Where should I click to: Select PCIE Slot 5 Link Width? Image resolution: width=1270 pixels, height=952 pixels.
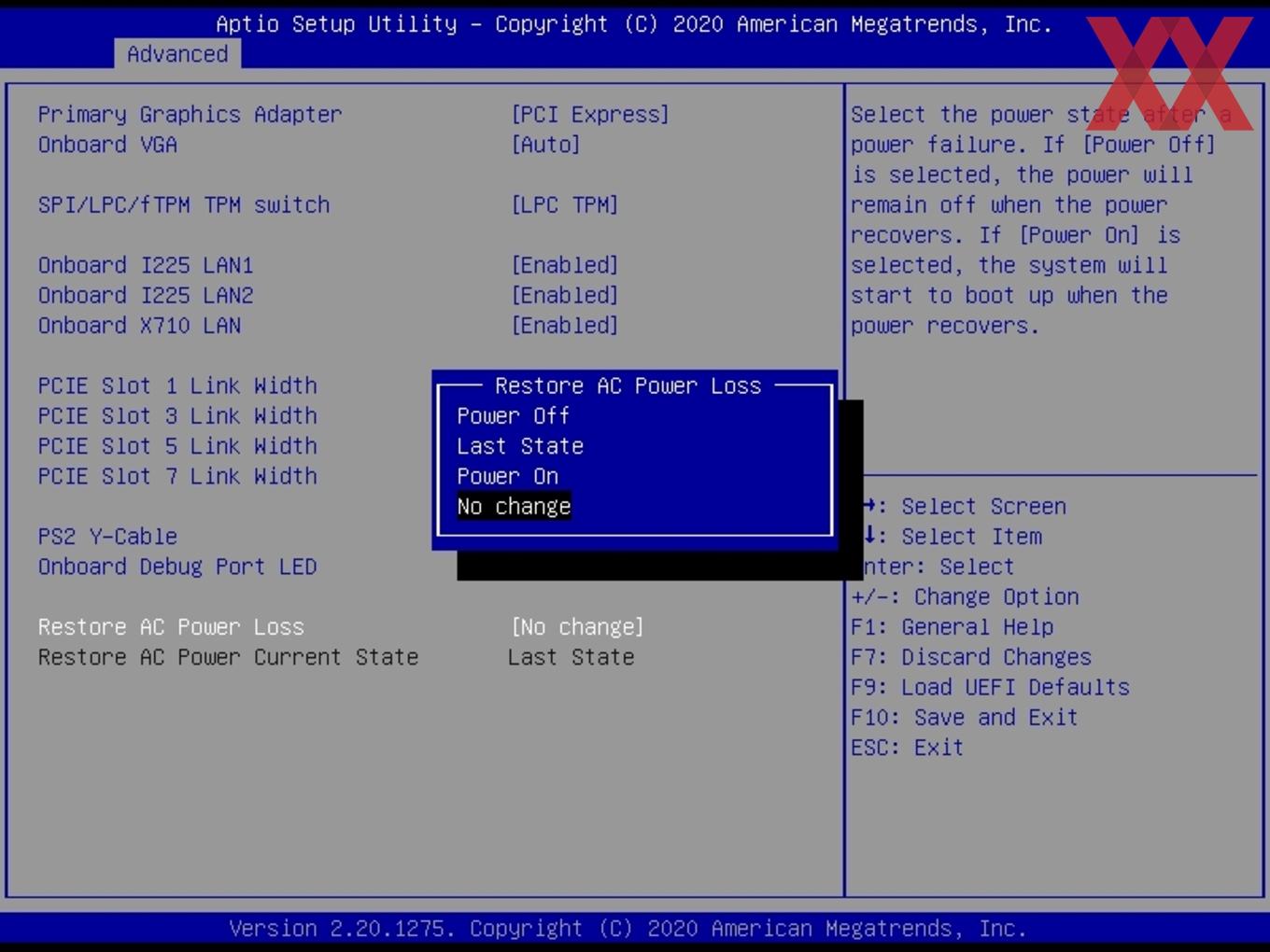point(177,446)
